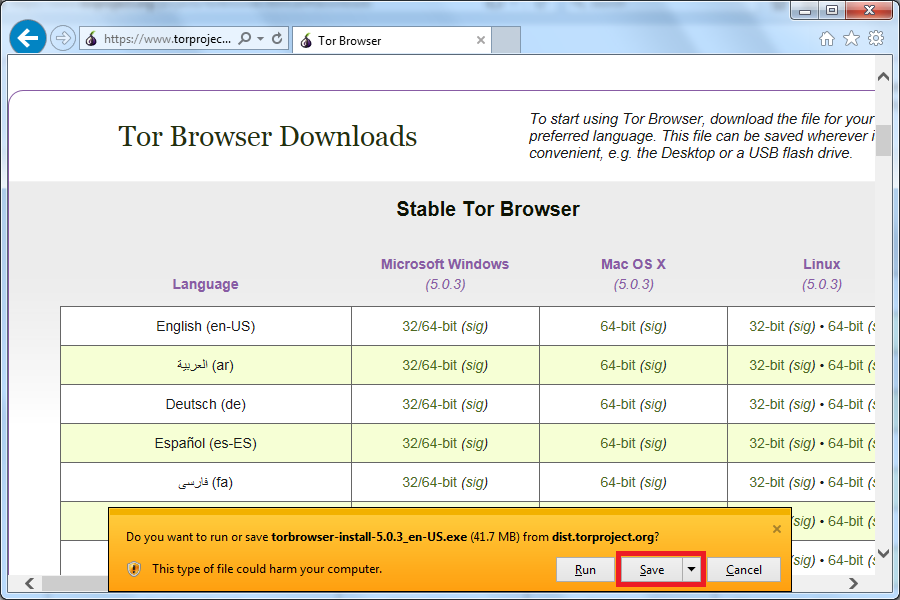The height and width of the screenshot is (600, 900).
Task: Go back with the browser back arrow
Action: click(x=28, y=38)
